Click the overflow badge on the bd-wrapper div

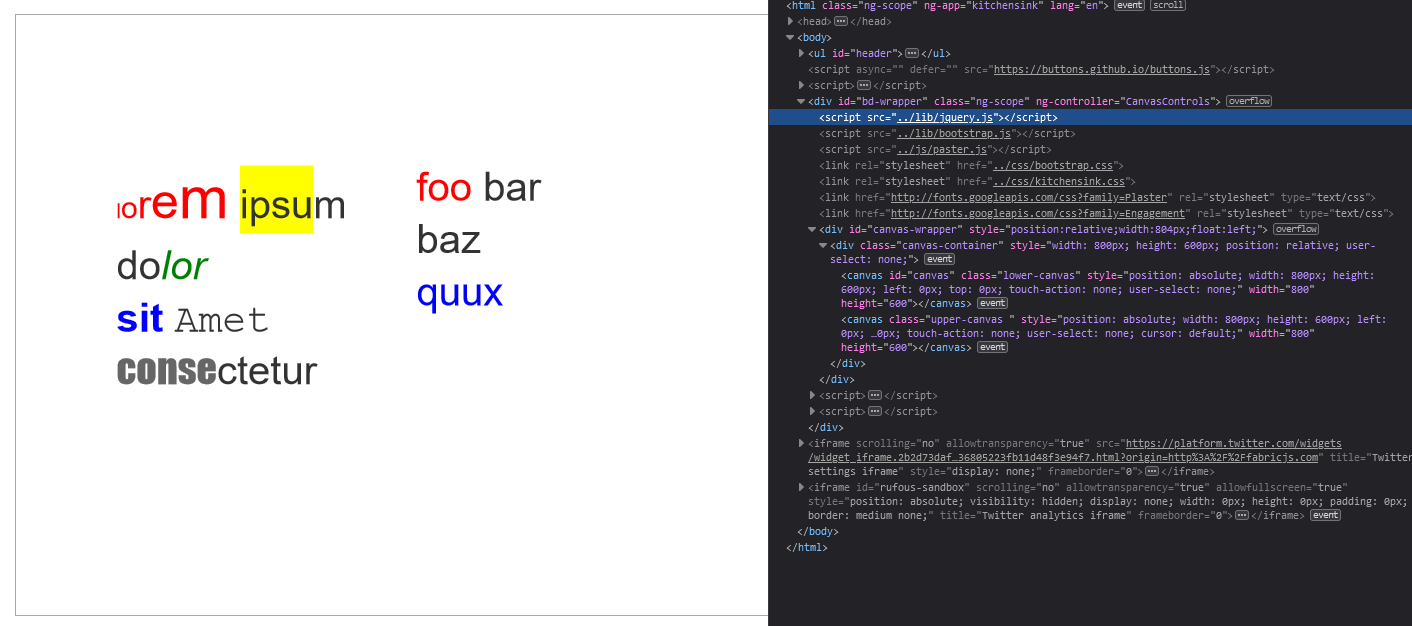(x=1249, y=101)
